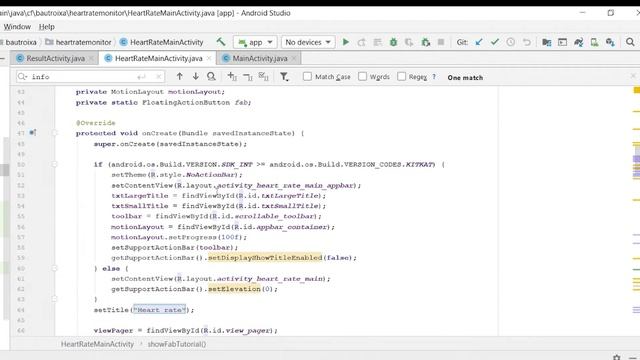Click HeartRateMainActivity bottom breadcrumb
Screen dimensions: 640x360
pos(97,344)
